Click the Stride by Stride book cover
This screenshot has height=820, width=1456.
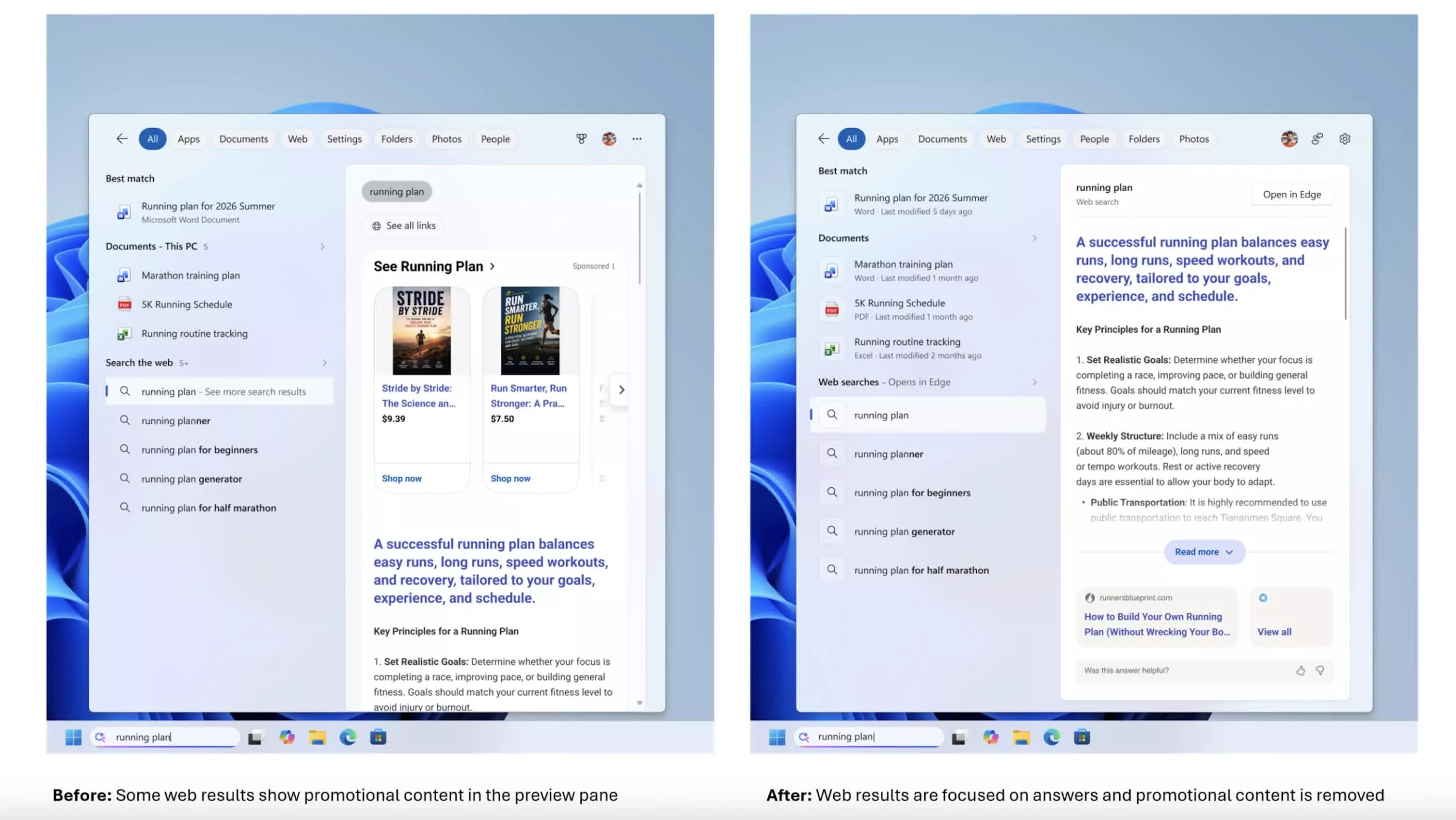421,331
